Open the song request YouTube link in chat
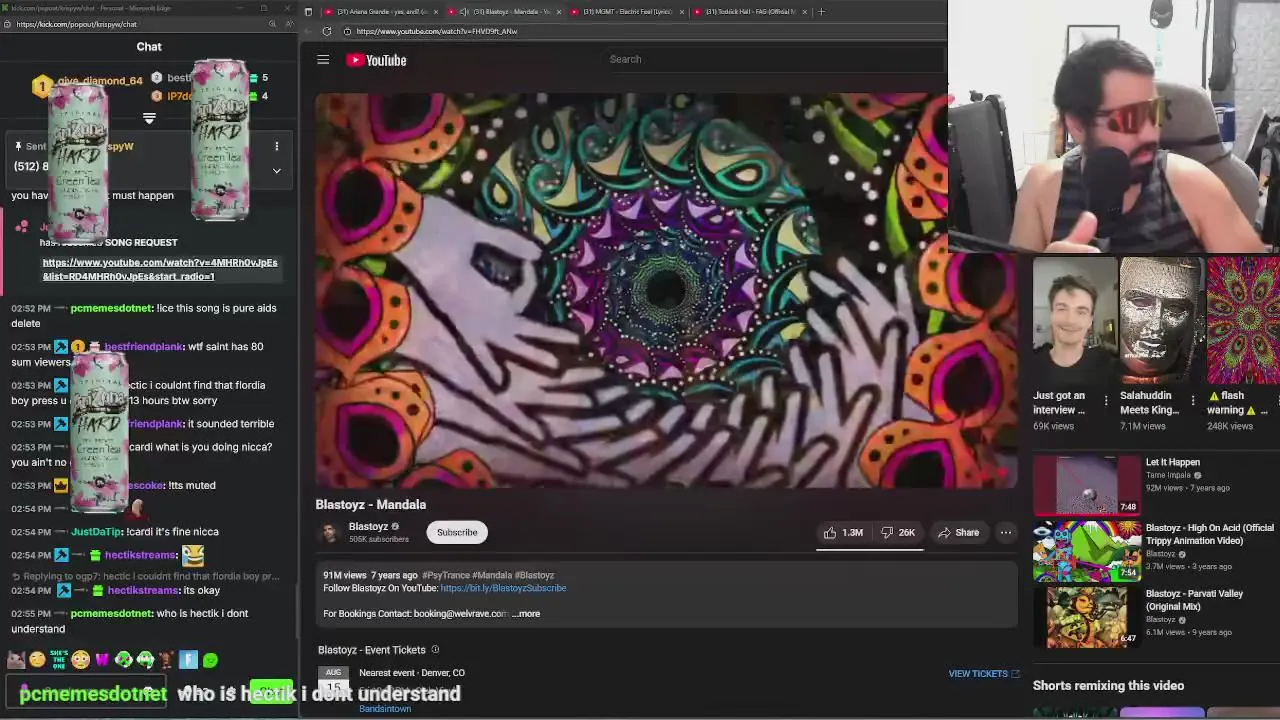Screen dimensions: 1280x720 click(160, 269)
